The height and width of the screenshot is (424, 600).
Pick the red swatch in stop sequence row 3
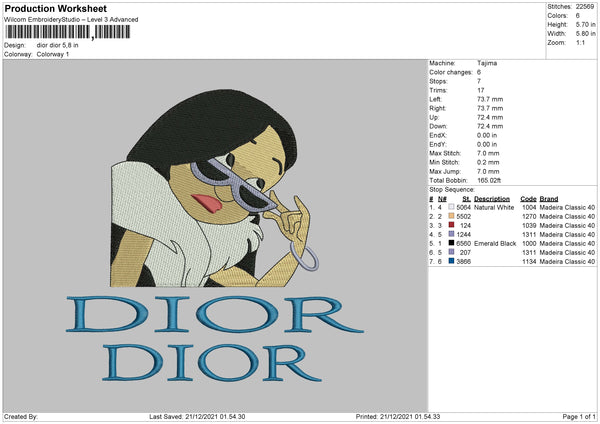(x=452, y=225)
